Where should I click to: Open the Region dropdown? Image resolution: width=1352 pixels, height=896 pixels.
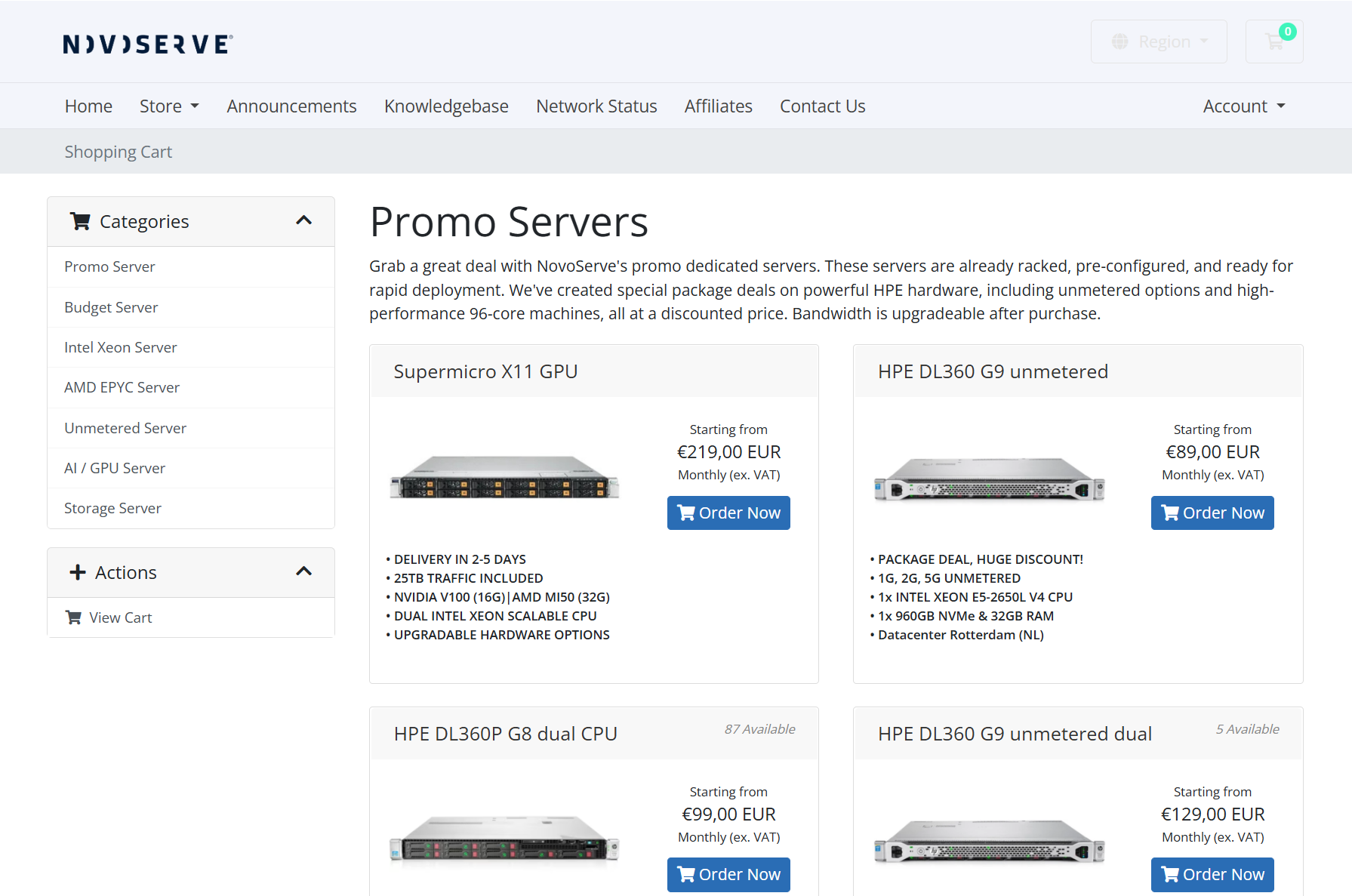[1159, 42]
